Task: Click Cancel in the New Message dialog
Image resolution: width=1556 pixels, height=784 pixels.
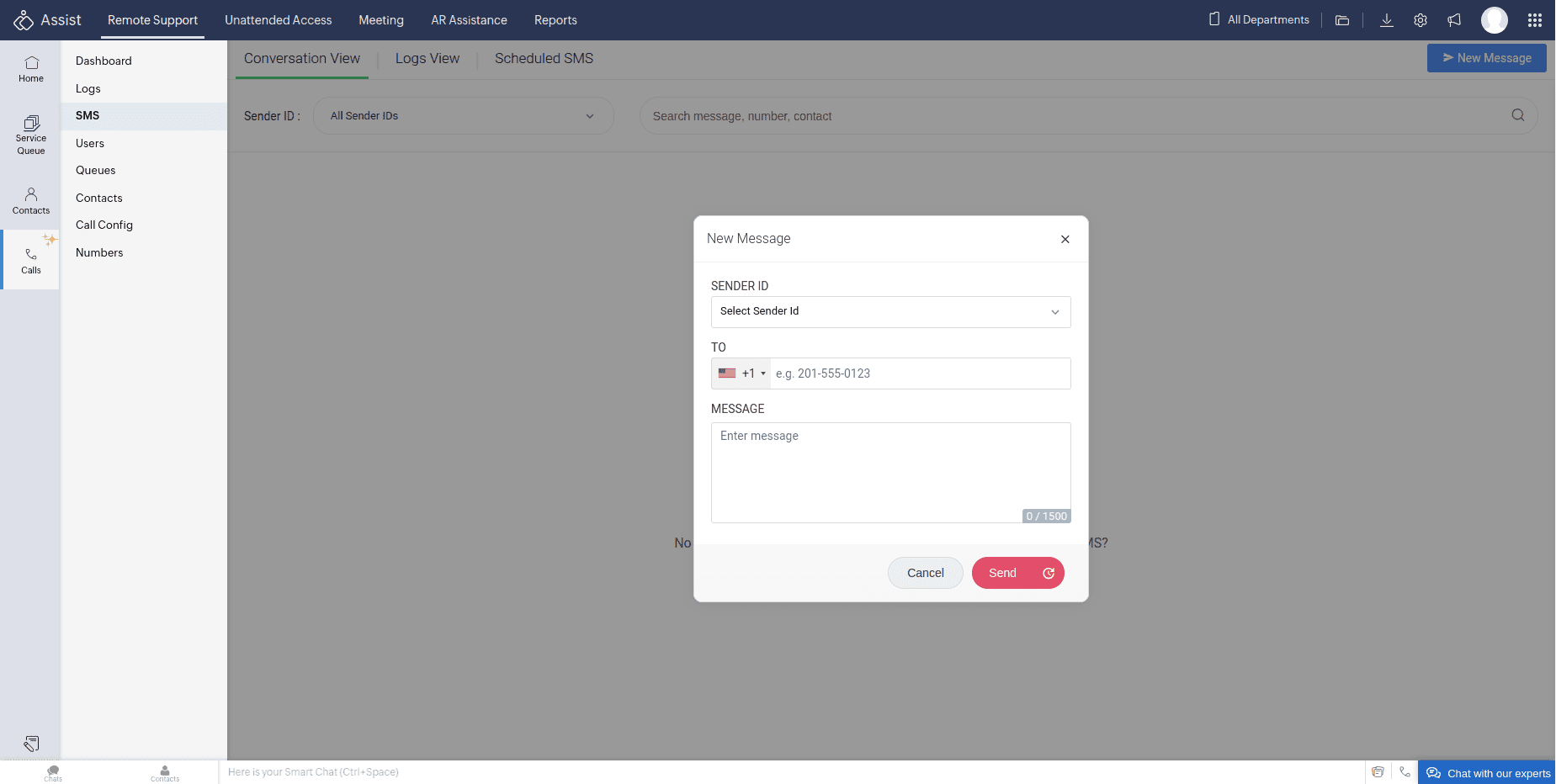Action: tap(925, 573)
